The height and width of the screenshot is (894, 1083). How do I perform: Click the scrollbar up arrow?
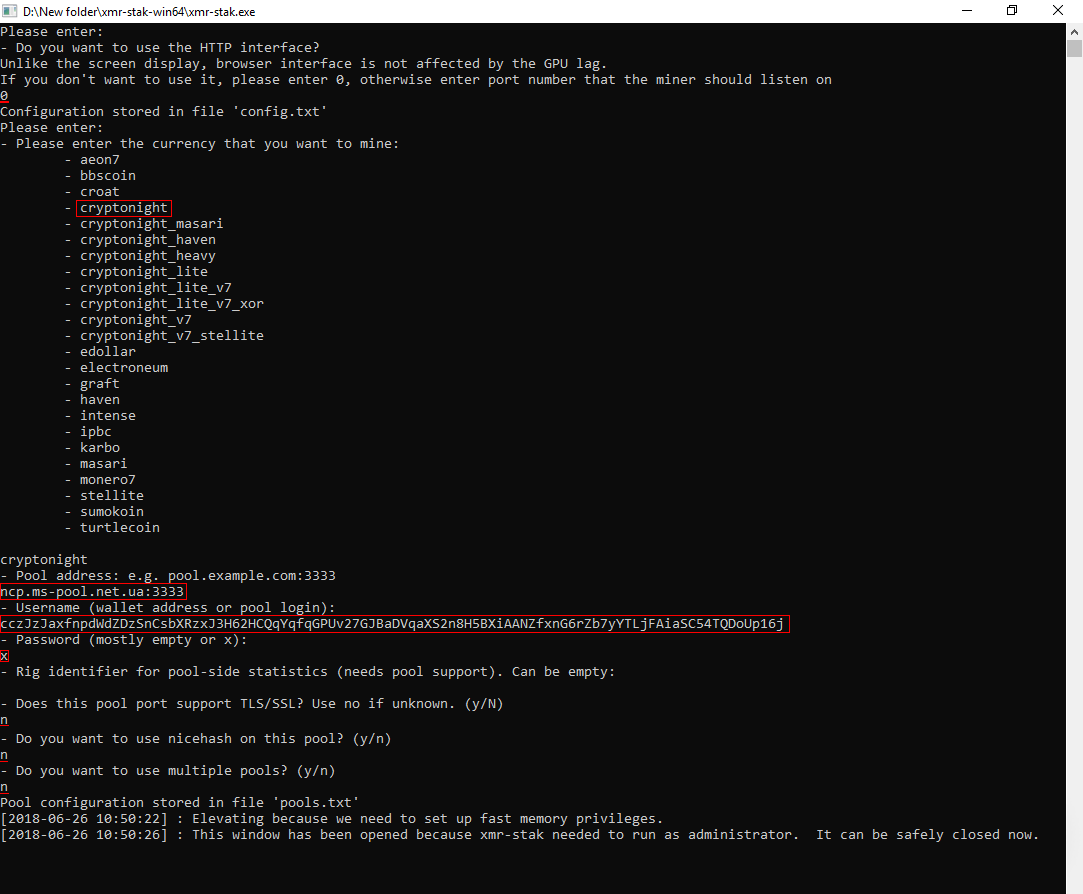click(x=1074, y=32)
